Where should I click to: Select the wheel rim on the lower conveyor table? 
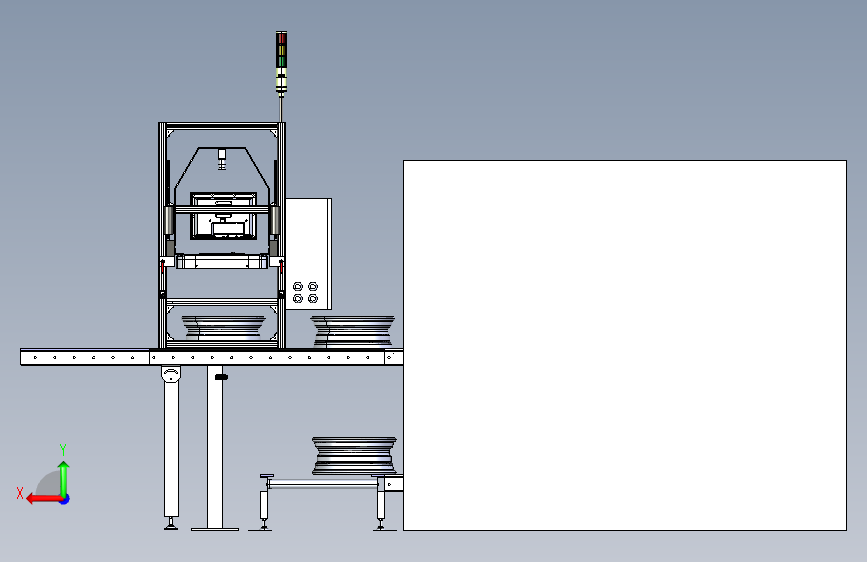click(x=354, y=455)
